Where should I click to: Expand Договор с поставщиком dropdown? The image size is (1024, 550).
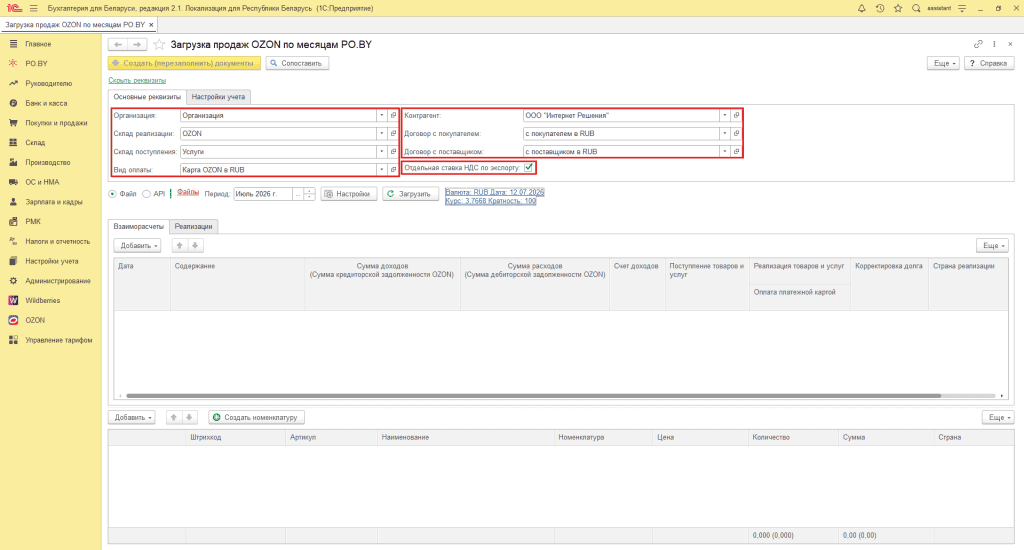pyautogui.click(x=724, y=152)
